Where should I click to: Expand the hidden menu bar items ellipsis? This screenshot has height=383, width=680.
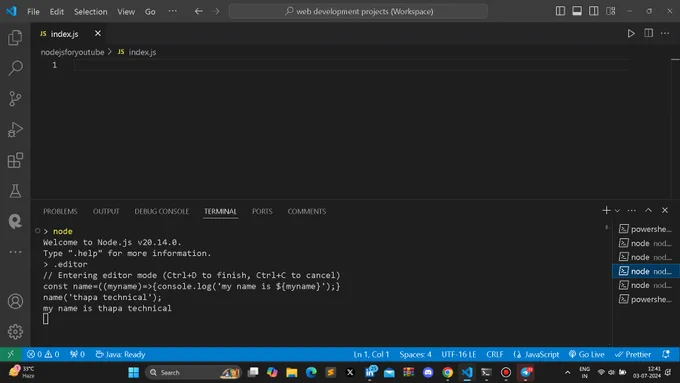point(173,11)
